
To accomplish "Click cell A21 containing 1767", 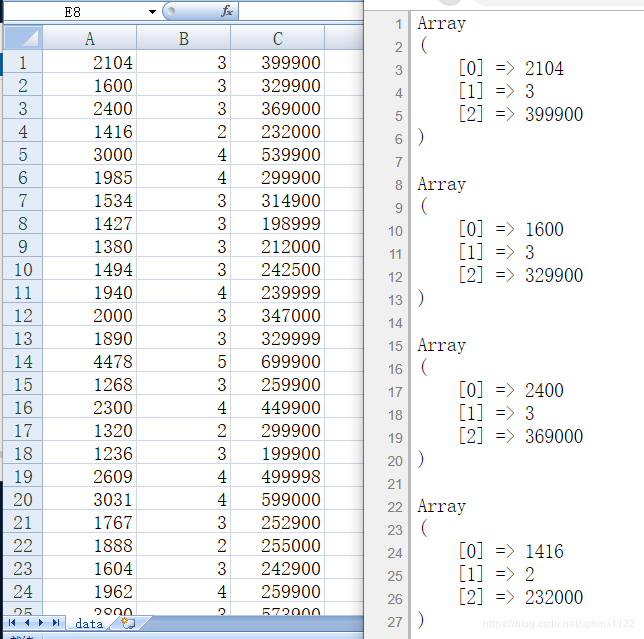I will pyautogui.click(x=90, y=522).
